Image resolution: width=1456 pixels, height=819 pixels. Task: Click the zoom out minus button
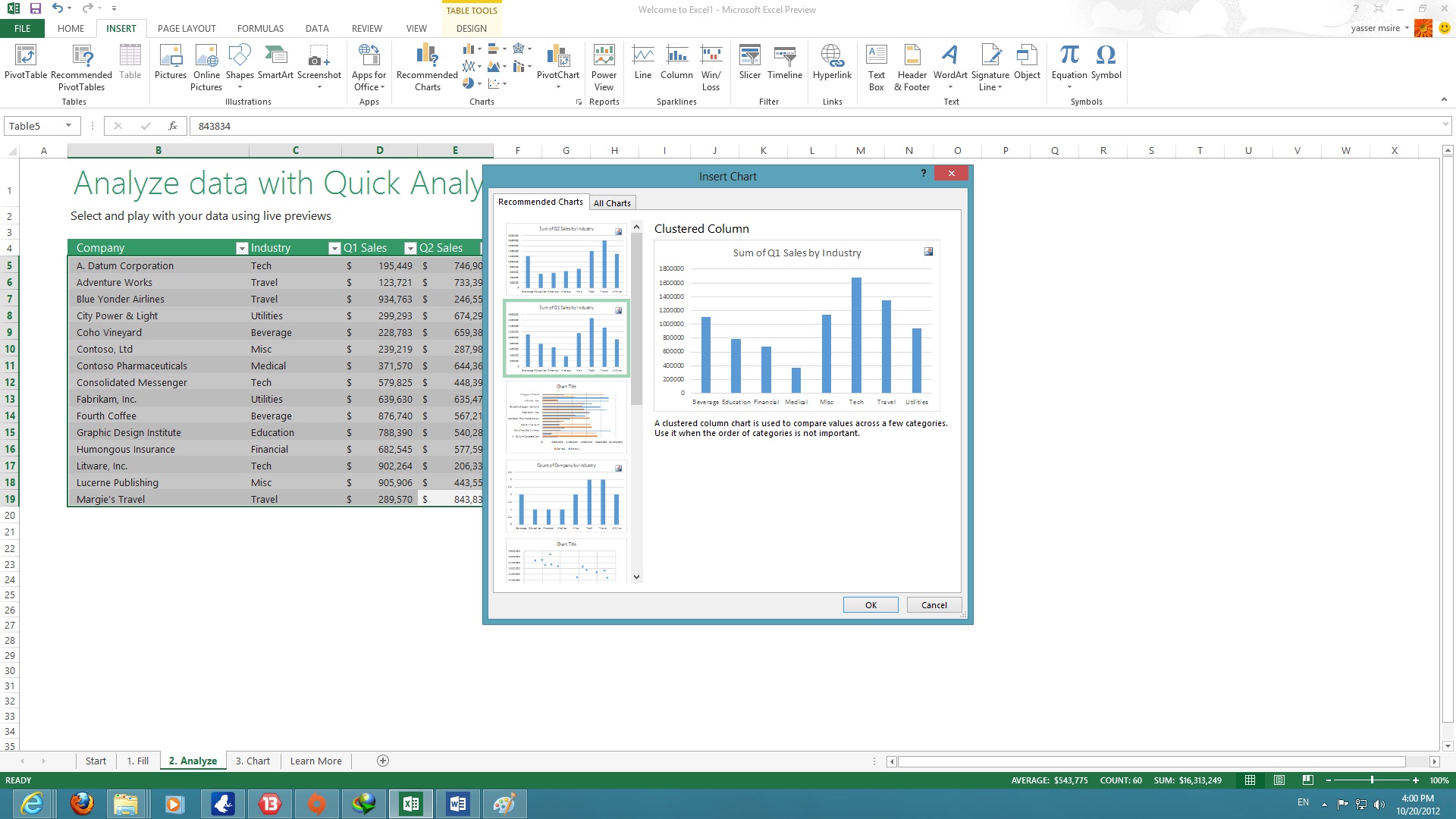1329,780
